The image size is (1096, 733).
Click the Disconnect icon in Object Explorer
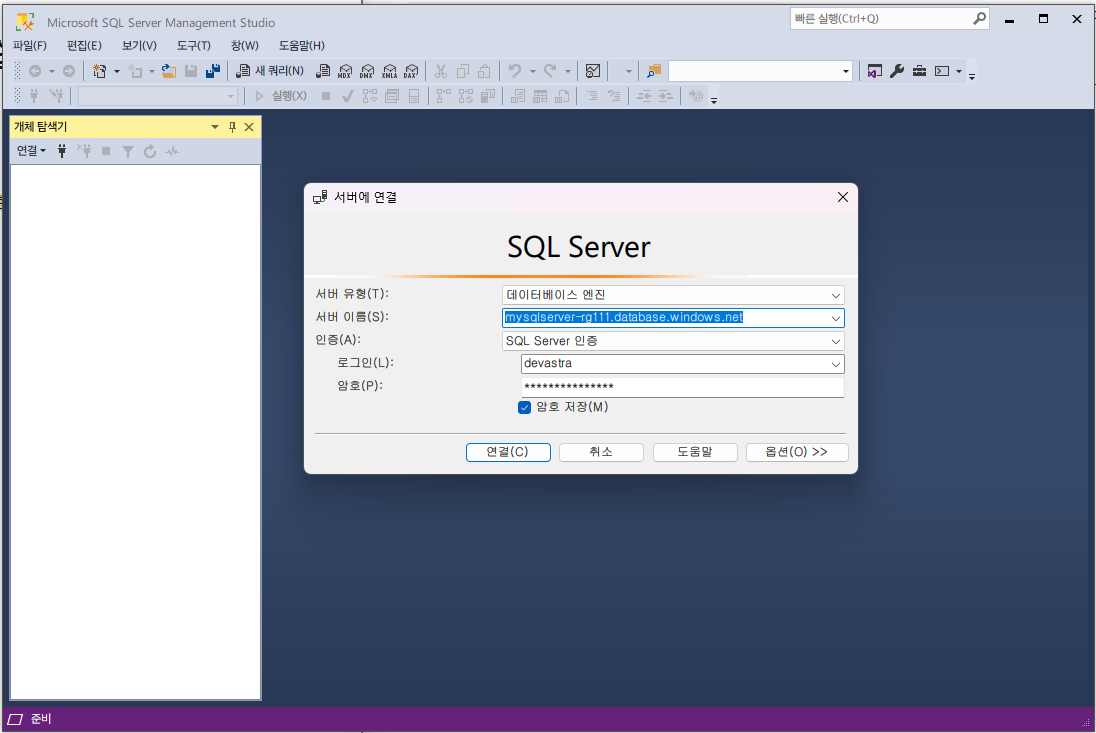coord(84,151)
